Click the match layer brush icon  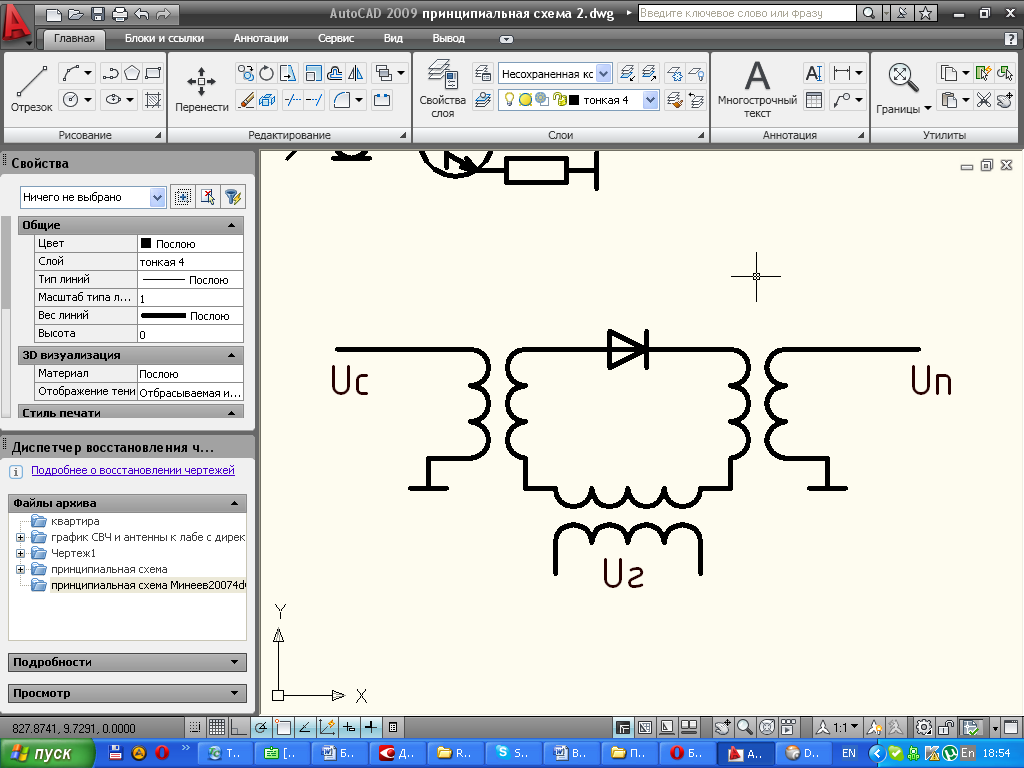(675, 100)
